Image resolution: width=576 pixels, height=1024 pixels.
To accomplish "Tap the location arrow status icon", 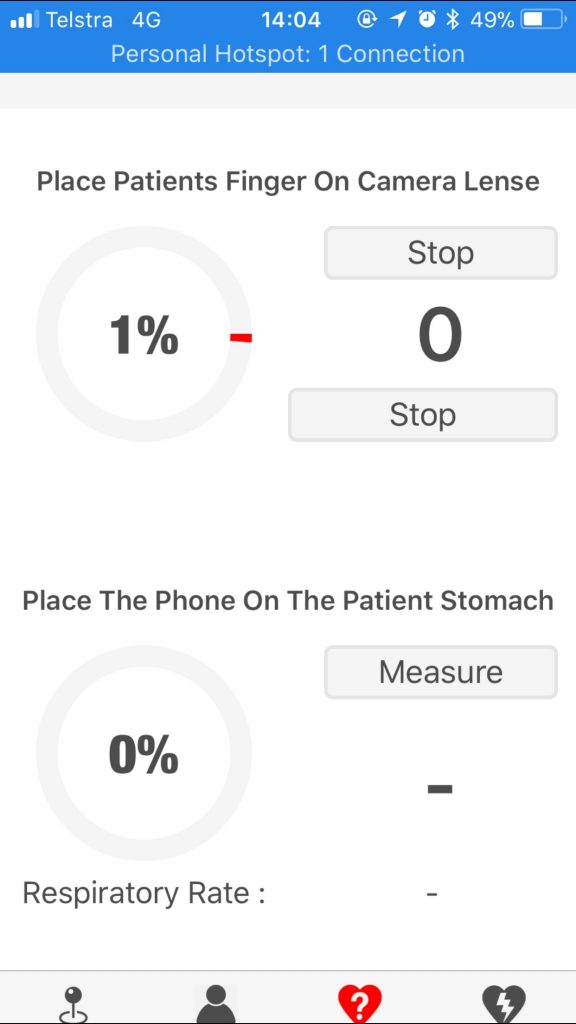I will [398, 20].
